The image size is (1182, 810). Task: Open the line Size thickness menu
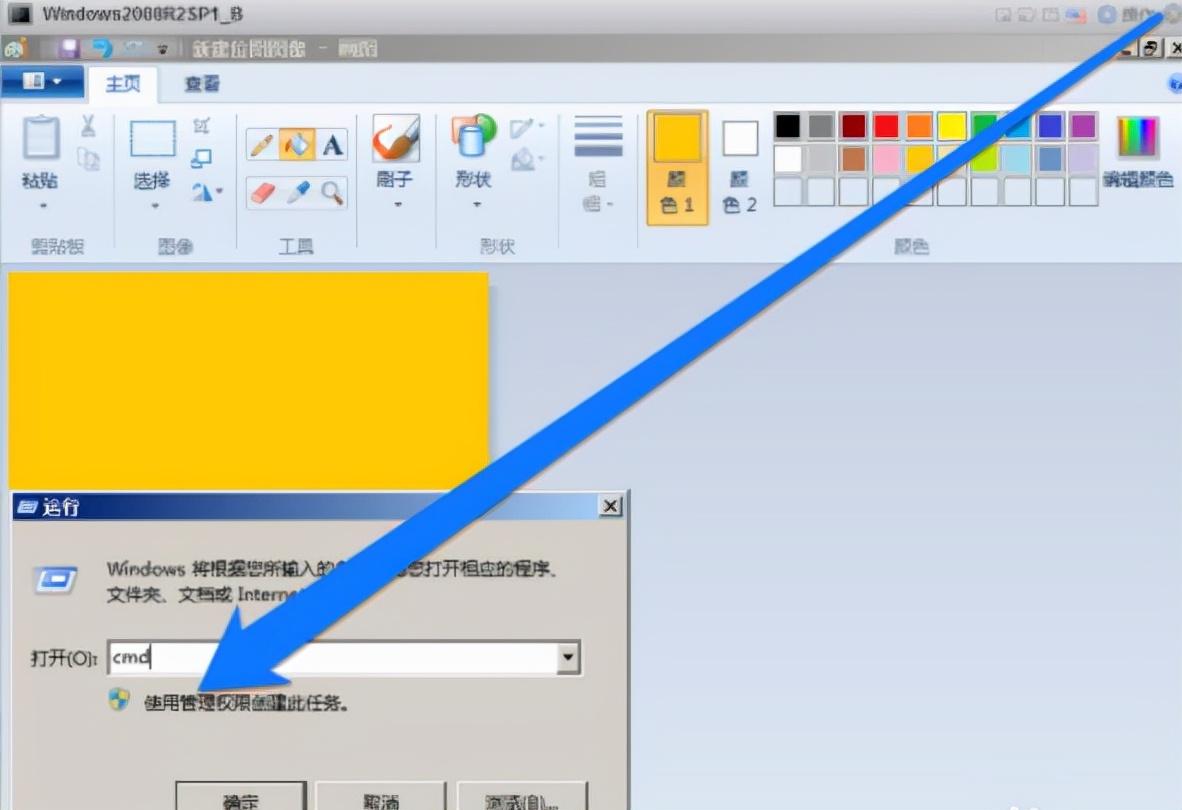[598, 164]
